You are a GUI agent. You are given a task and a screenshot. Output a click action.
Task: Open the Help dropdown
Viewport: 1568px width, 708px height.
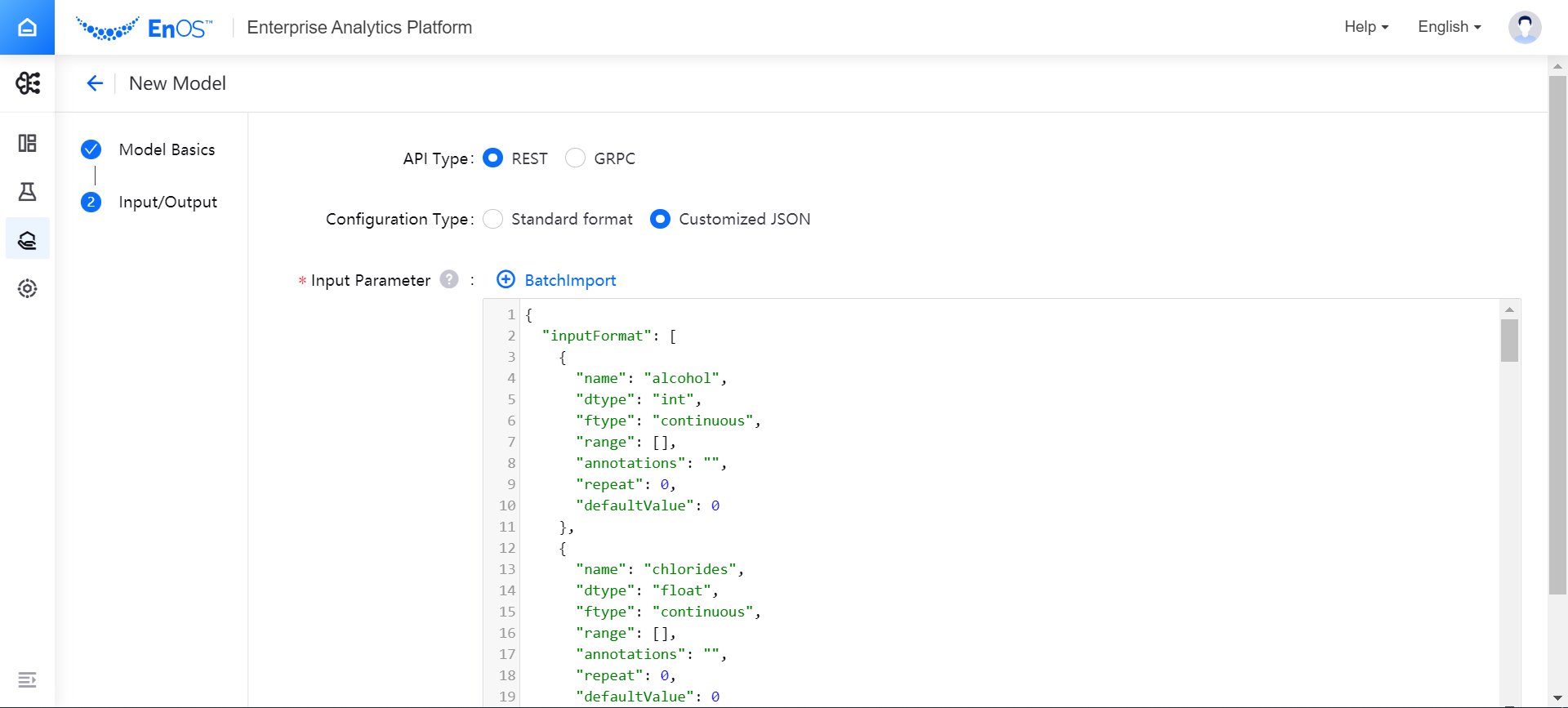click(1366, 27)
